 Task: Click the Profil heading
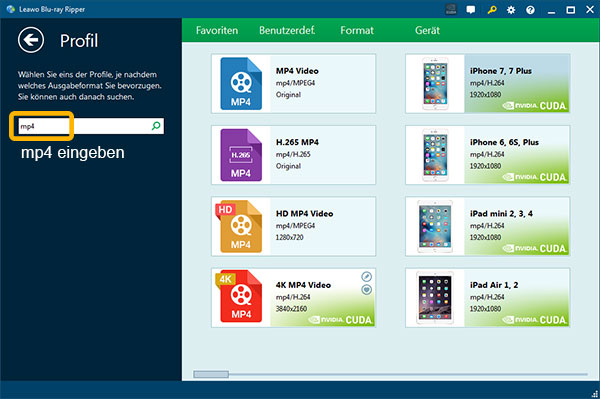[79, 41]
